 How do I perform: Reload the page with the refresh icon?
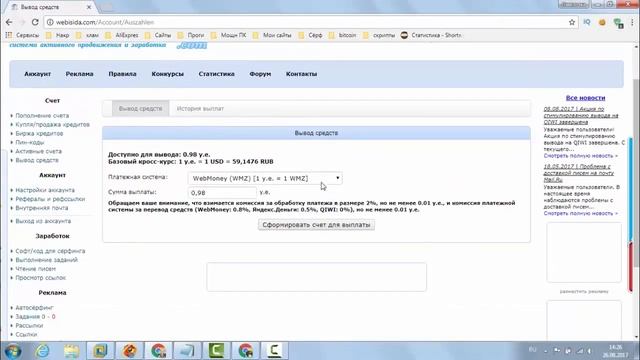coord(35,22)
